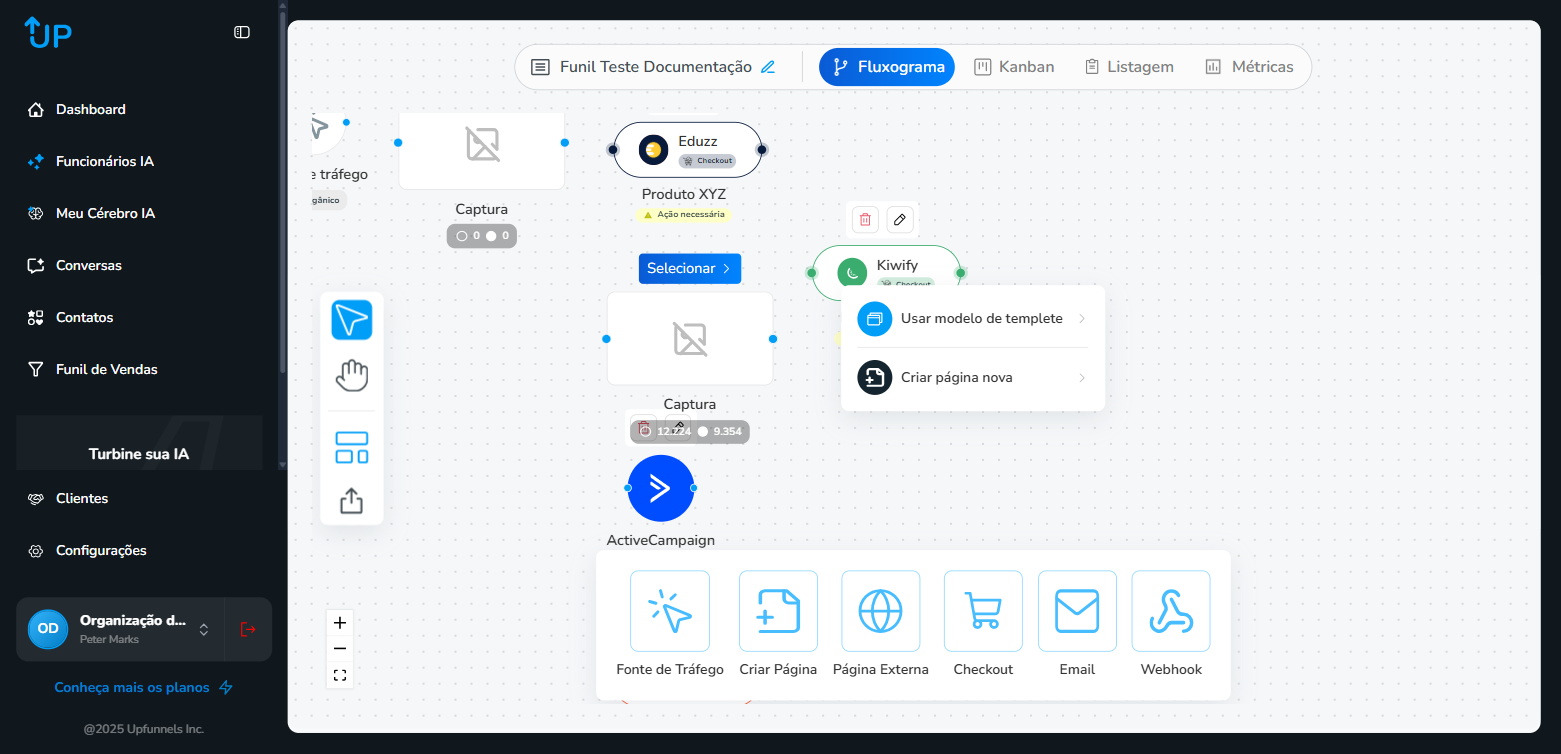The width and height of the screenshot is (1561, 754).
Task: Click the export share icon
Action: click(351, 500)
